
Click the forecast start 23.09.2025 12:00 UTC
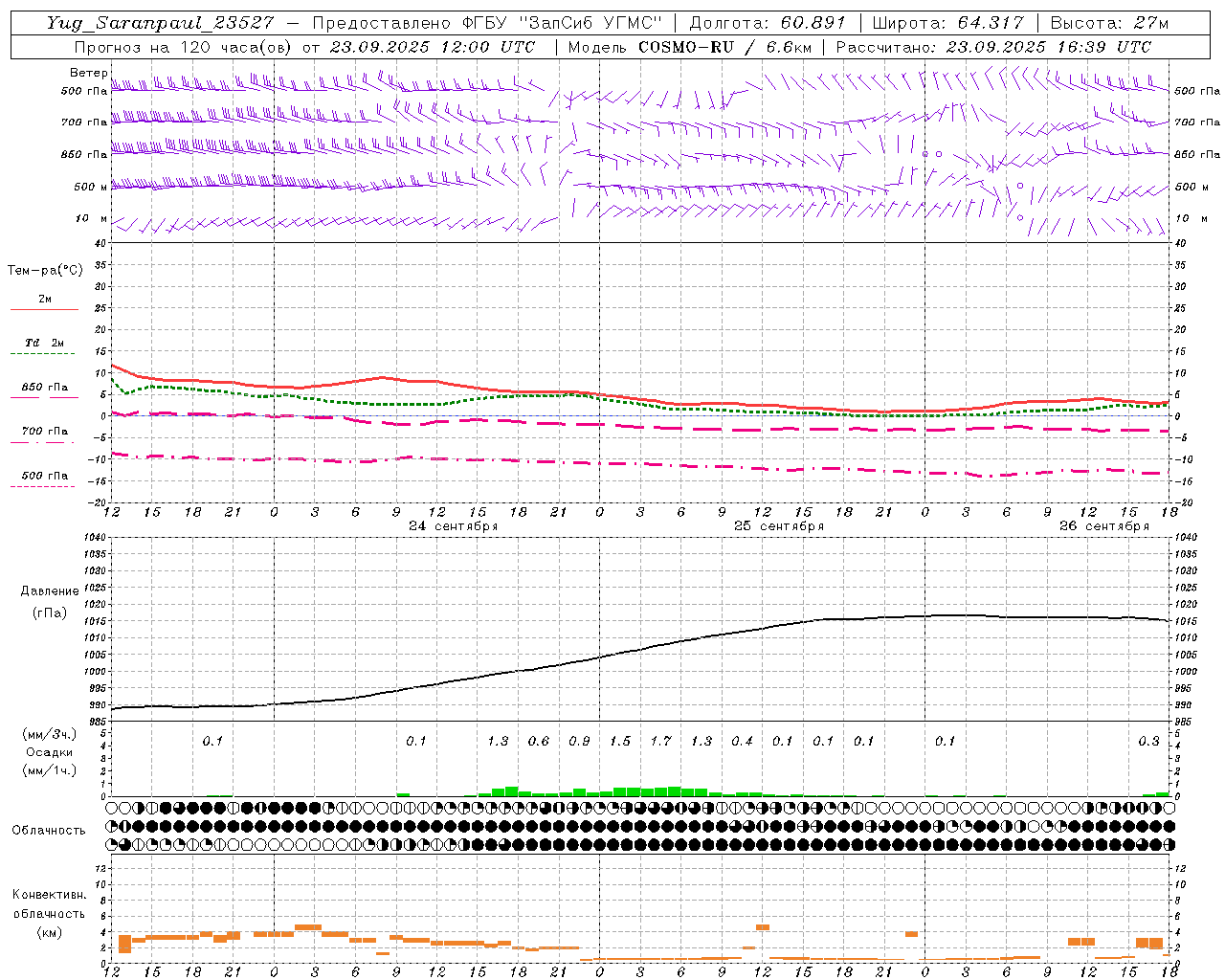432,47
